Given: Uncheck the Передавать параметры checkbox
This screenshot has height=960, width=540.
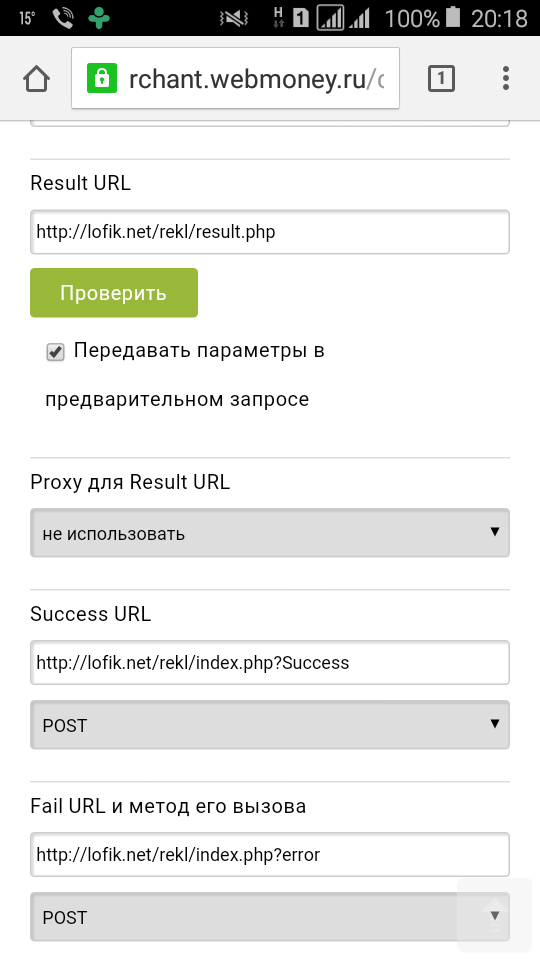Looking at the screenshot, I should click(x=55, y=352).
